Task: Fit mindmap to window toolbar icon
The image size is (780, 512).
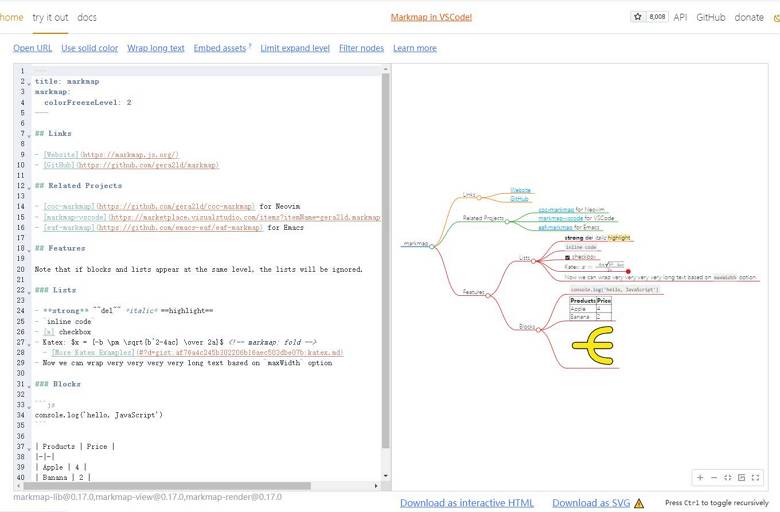Action: [x=728, y=477]
